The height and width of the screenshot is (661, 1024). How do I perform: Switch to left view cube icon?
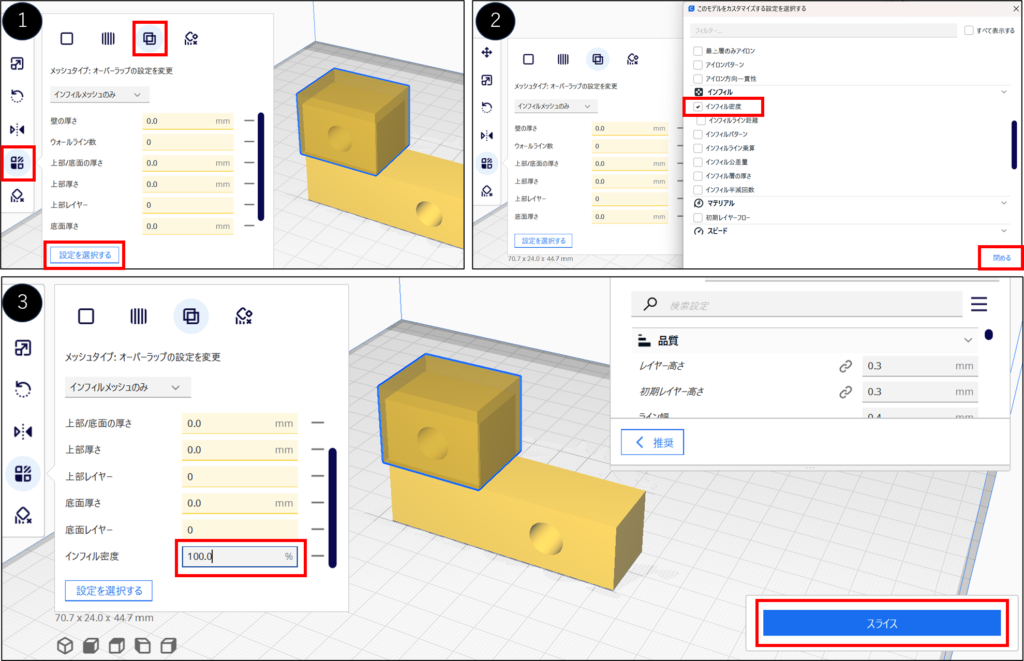(142, 645)
